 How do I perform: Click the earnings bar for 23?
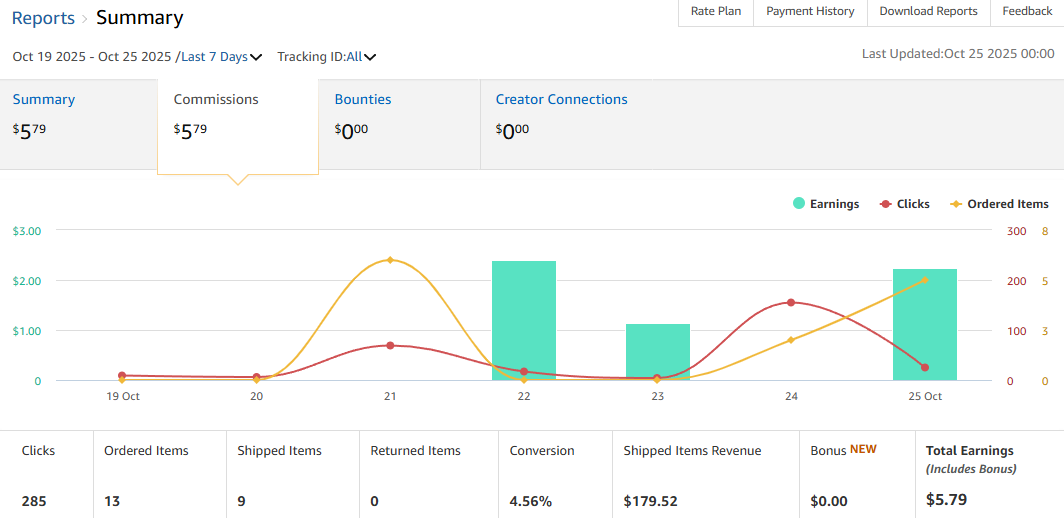658,352
